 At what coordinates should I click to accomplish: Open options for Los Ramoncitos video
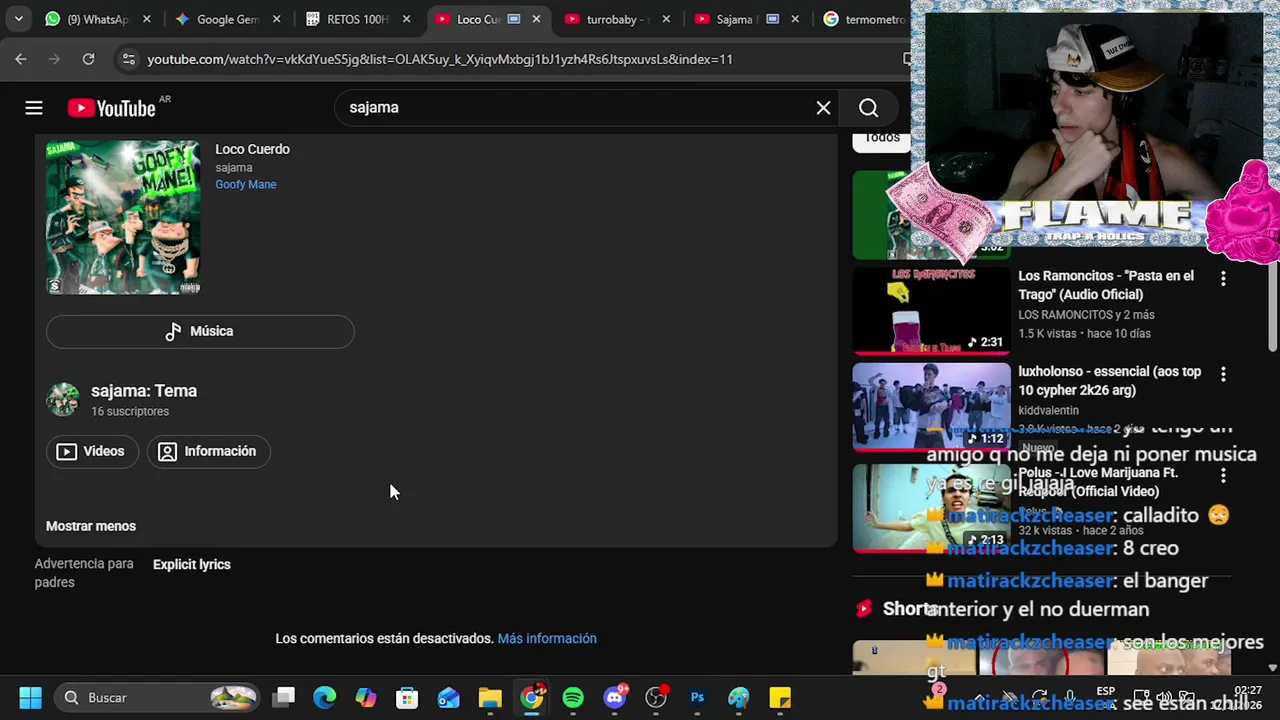coord(1223,278)
